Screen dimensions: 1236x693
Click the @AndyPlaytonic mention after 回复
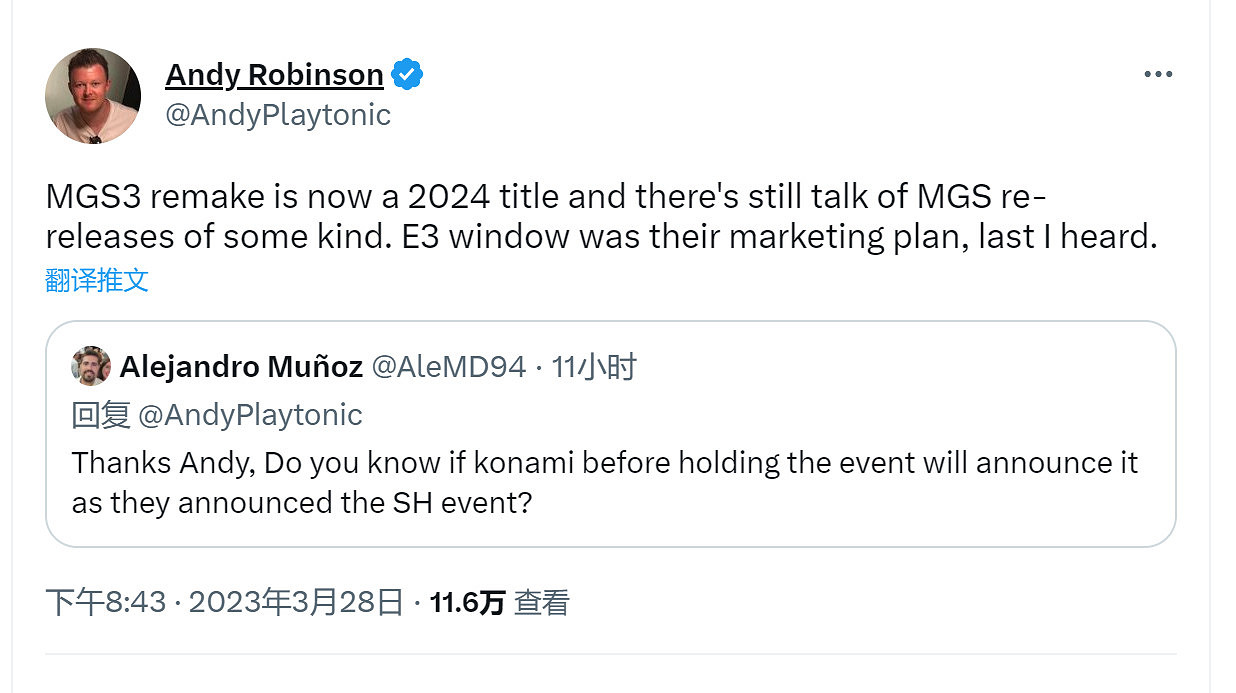tap(250, 415)
